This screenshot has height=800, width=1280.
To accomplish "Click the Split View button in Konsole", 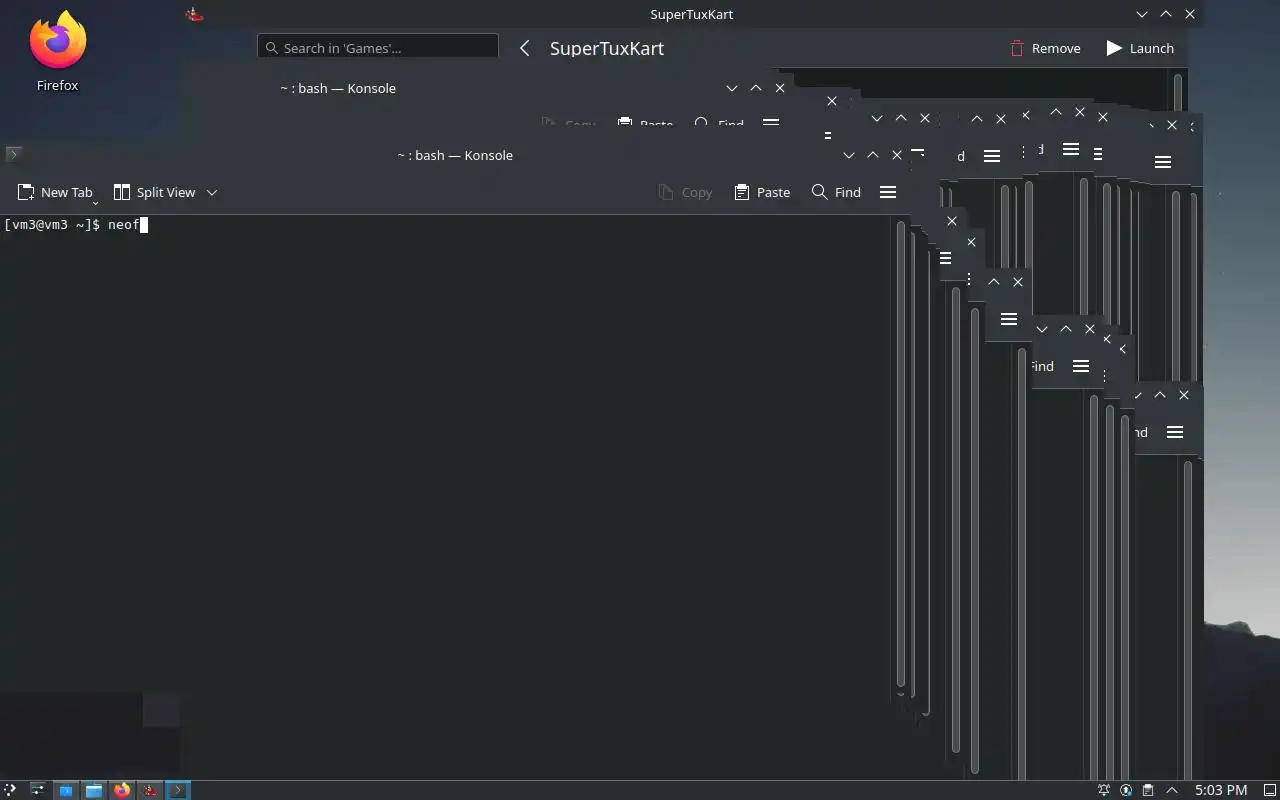I will (155, 192).
